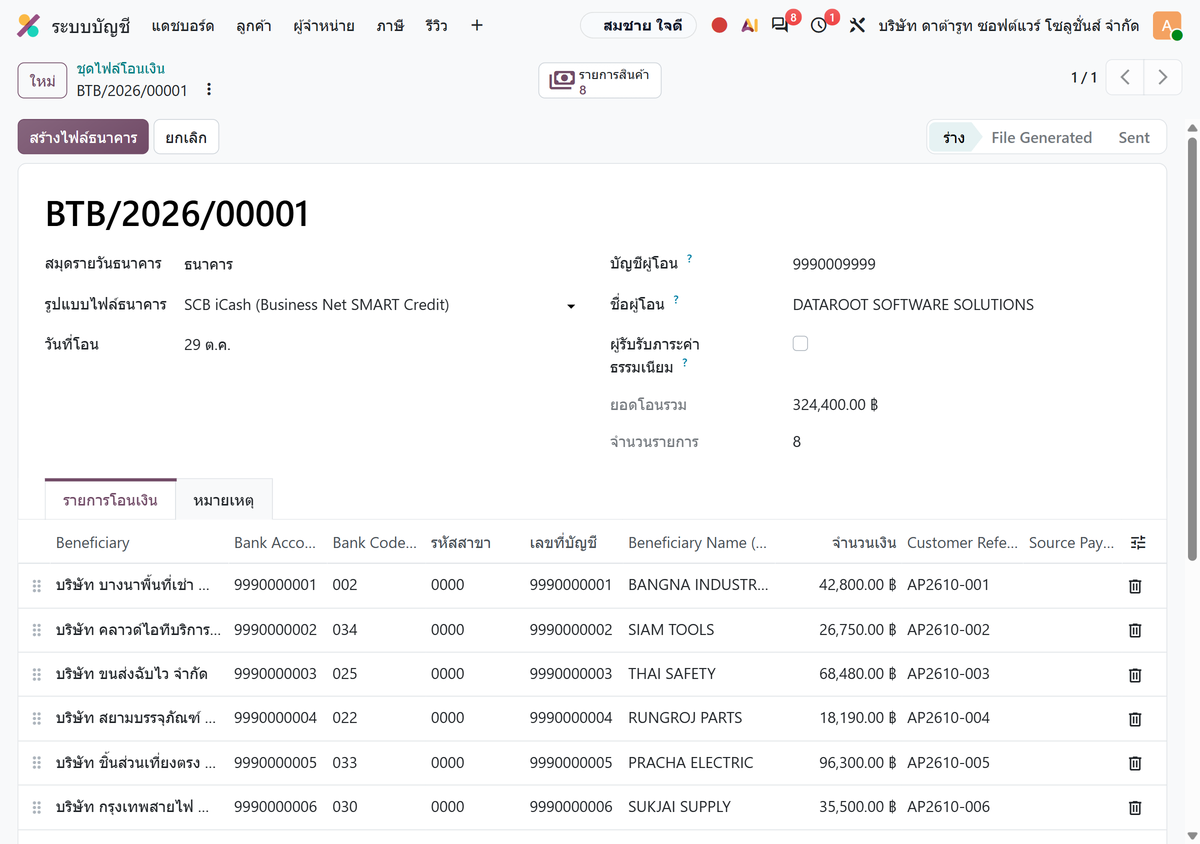Viewport: 1200px width, 844px height.
Task: Switch to the หมายเหตุ tab
Action: tap(224, 500)
